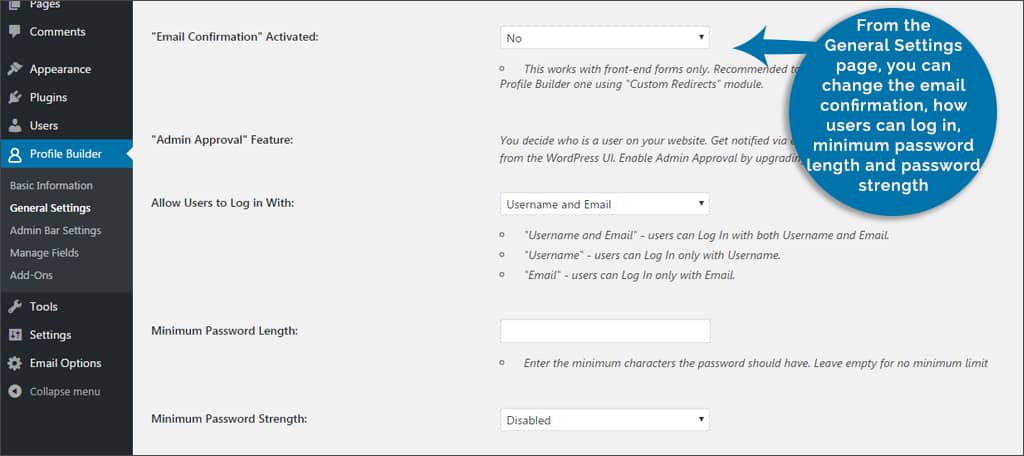The image size is (1024, 456).
Task: Click the Settings sliders icon
Action: pyautogui.click(x=15, y=335)
